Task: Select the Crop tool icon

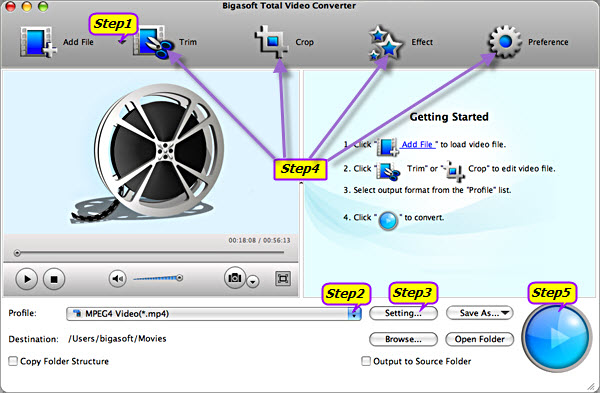Action: click(x=271, y=41)
